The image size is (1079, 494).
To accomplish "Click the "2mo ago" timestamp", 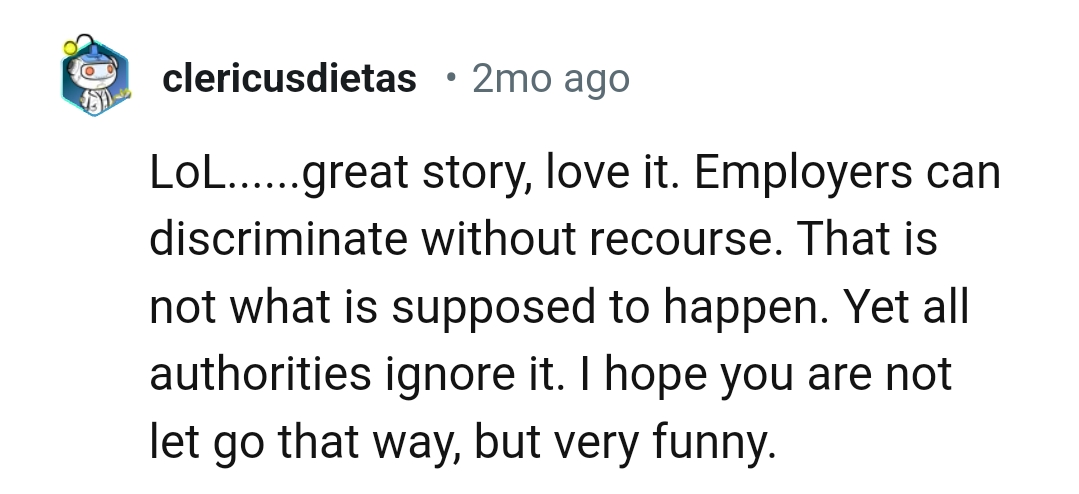I will (x=550, y=78).
